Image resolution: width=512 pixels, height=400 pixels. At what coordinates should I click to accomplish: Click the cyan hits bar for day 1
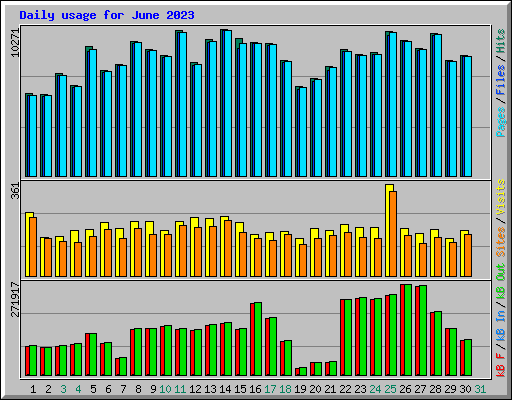coord(33,136)
